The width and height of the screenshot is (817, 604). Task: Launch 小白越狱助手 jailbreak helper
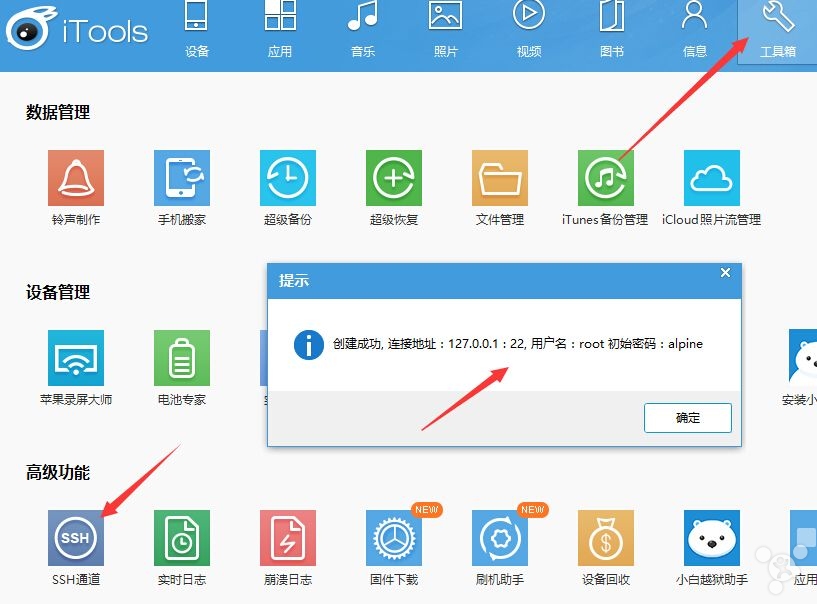click(x=712, y=548)
